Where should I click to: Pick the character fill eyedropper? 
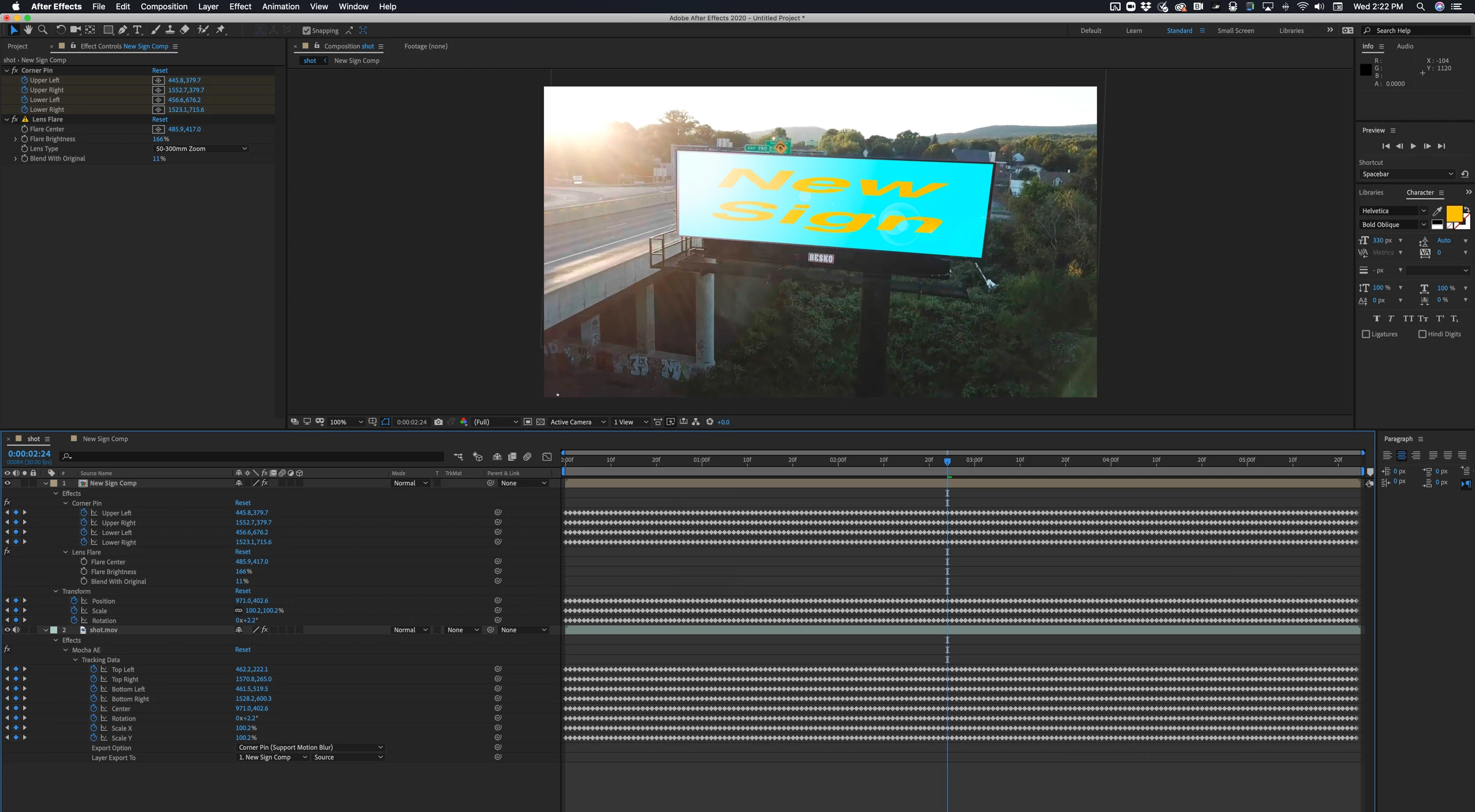pos(1438,211)
